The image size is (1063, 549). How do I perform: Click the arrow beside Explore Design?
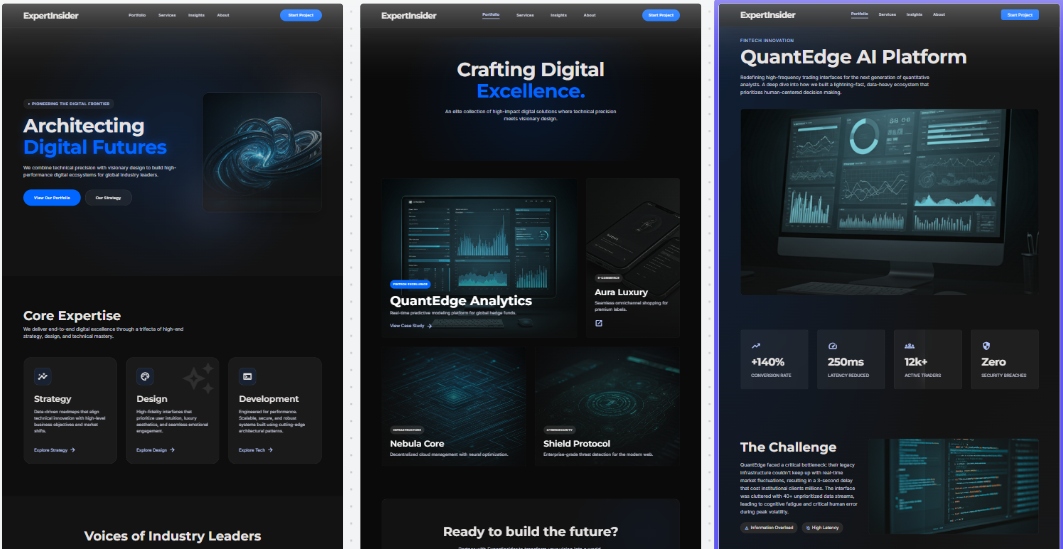(x=172, y=450)
